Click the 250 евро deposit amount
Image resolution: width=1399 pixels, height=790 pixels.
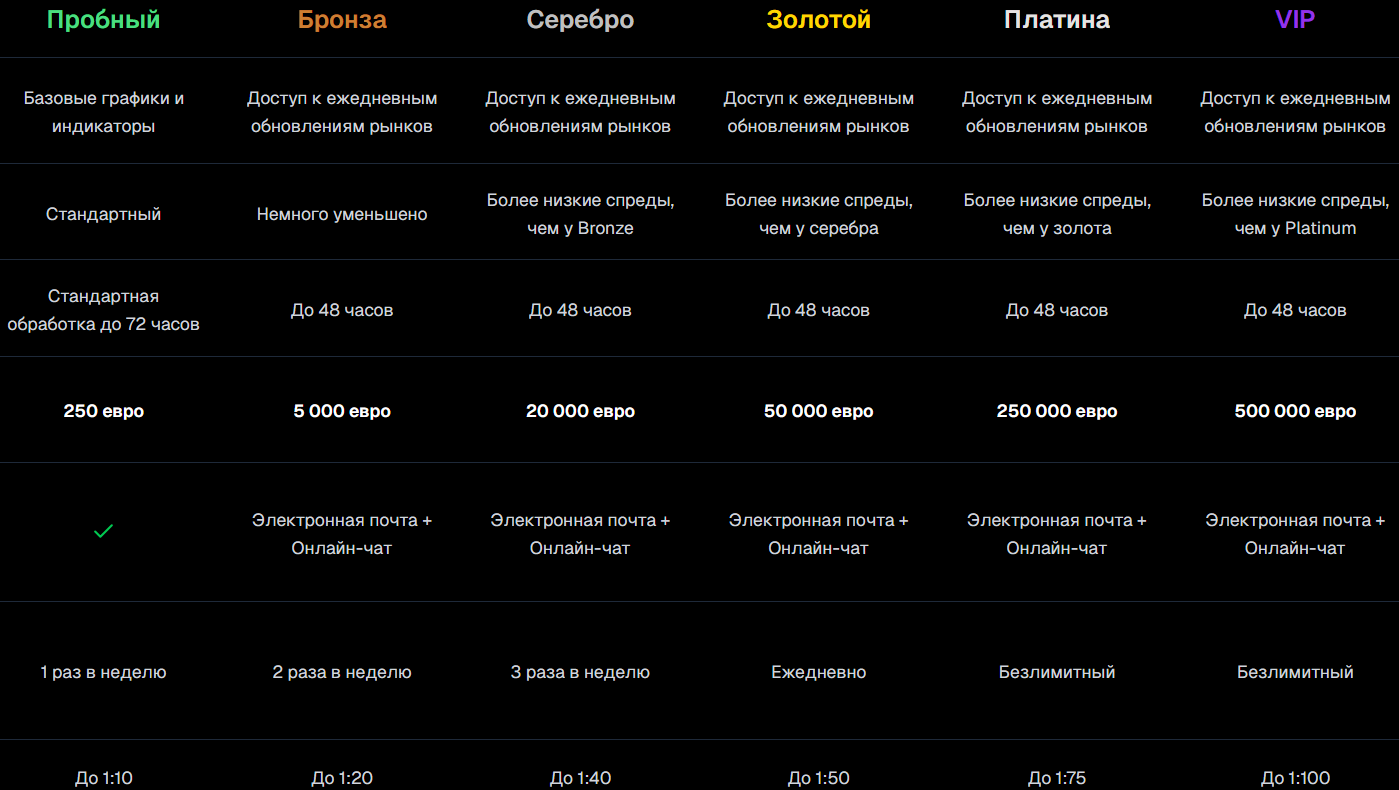103,410
